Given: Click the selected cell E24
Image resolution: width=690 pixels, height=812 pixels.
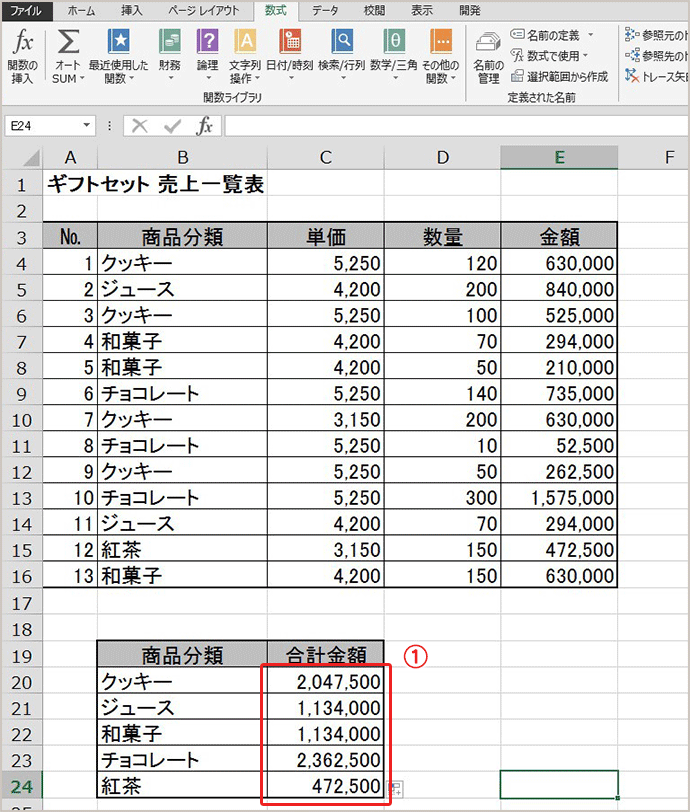Looking at the screenshot, I should 559,785.
